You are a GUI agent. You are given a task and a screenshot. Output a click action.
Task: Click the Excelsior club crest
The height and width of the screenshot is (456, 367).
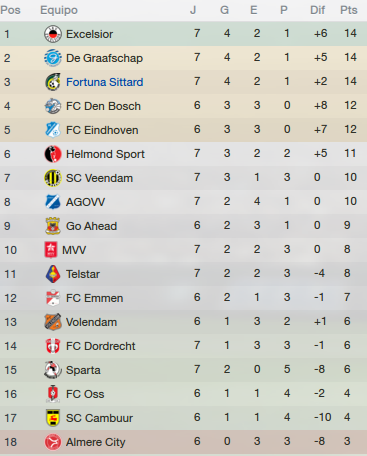pos(53,34)
